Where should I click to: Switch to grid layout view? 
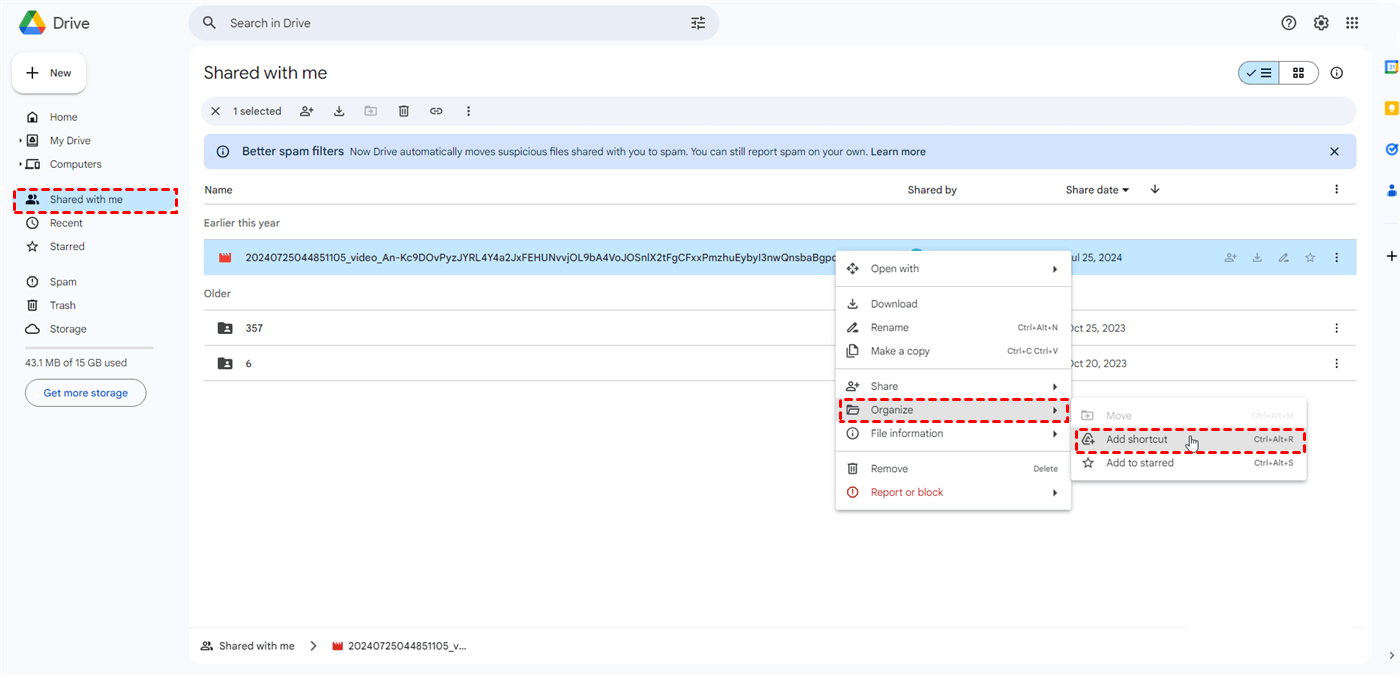1298,73
